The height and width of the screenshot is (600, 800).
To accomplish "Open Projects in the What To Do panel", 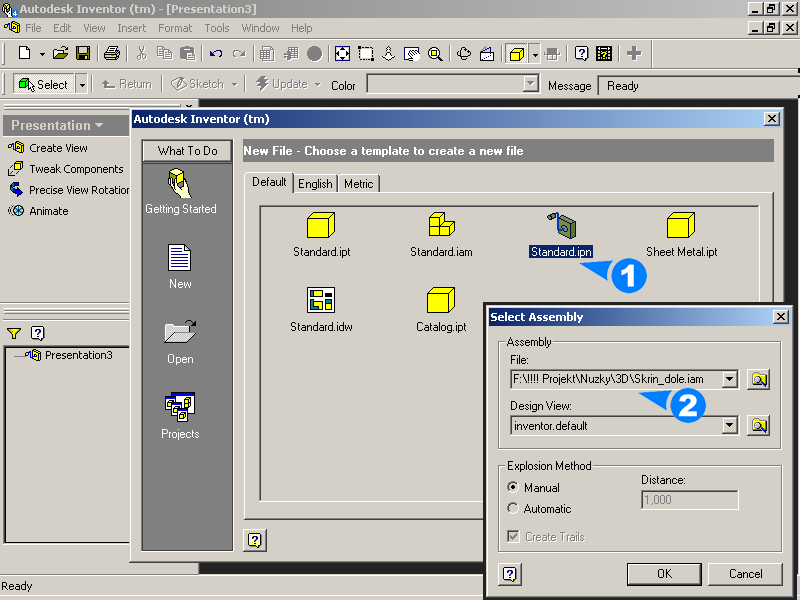I will [x=180, y=416].
